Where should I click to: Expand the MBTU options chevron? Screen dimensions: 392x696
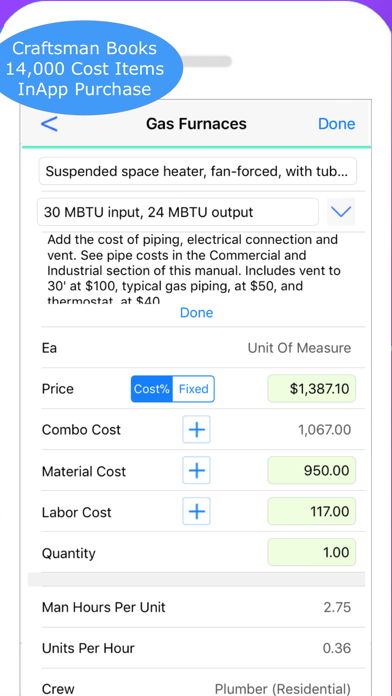coord(341,212)
